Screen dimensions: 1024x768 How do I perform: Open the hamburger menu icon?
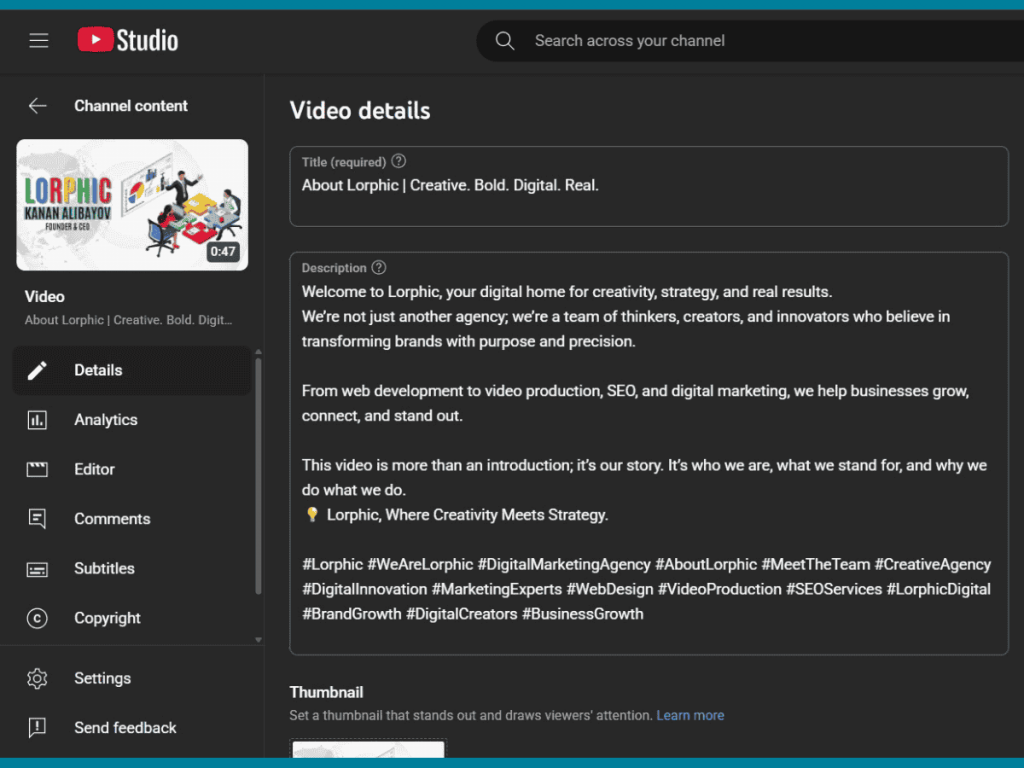(39, 41)
